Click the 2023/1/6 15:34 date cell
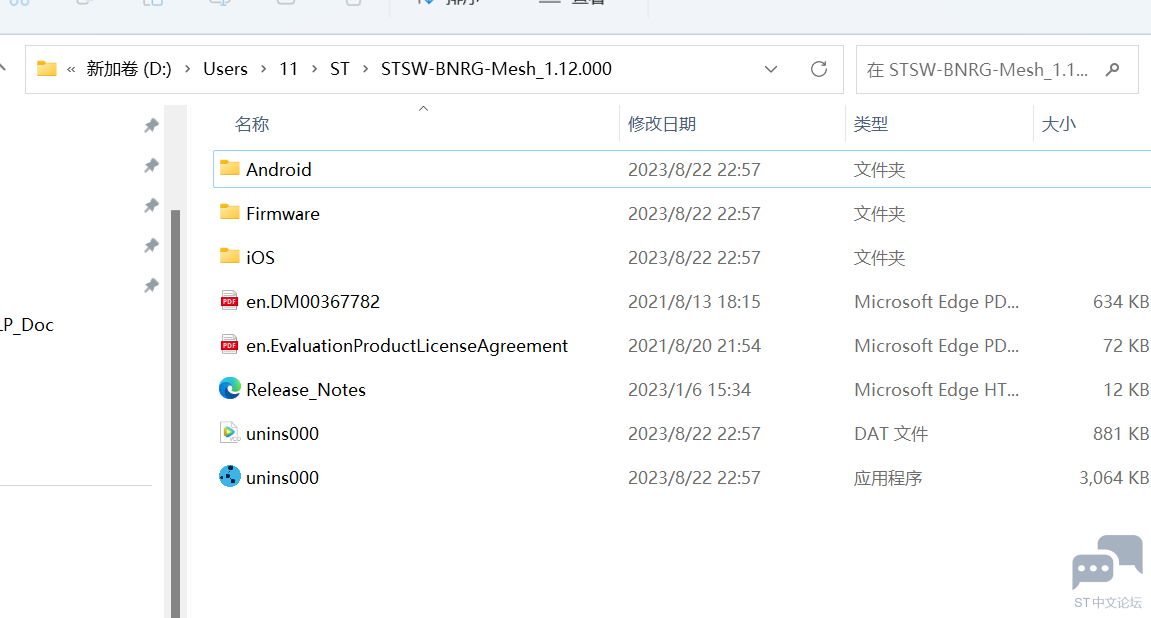Viewport: 1151px width, 618px height. 689,390
